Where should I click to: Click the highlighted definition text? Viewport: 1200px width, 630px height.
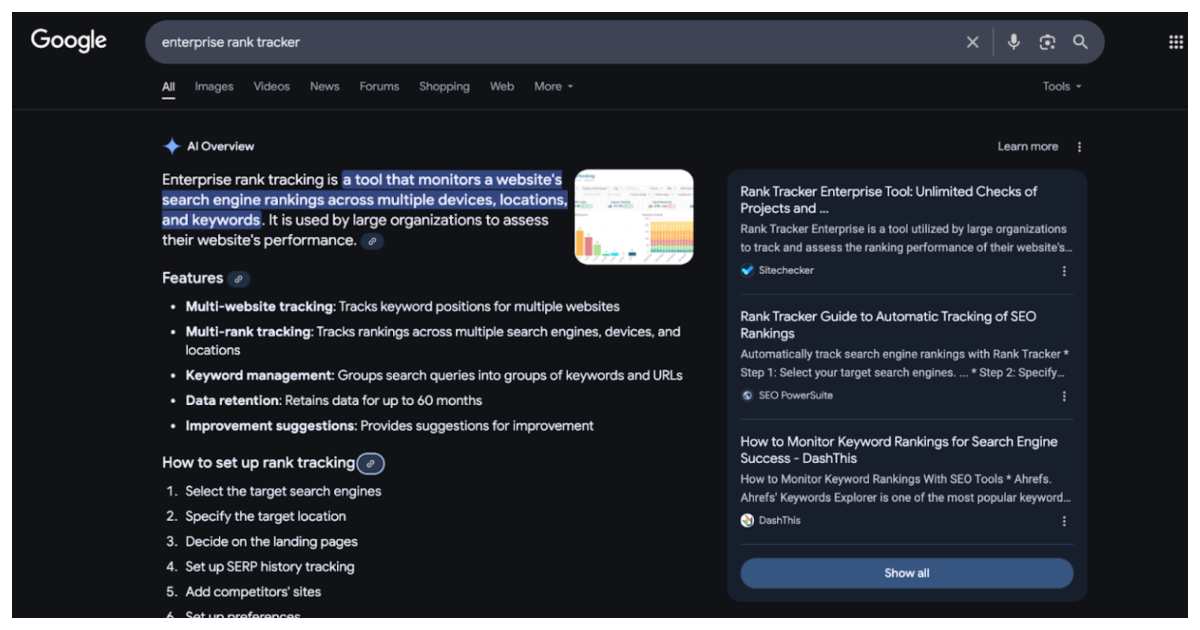(365, 200)
